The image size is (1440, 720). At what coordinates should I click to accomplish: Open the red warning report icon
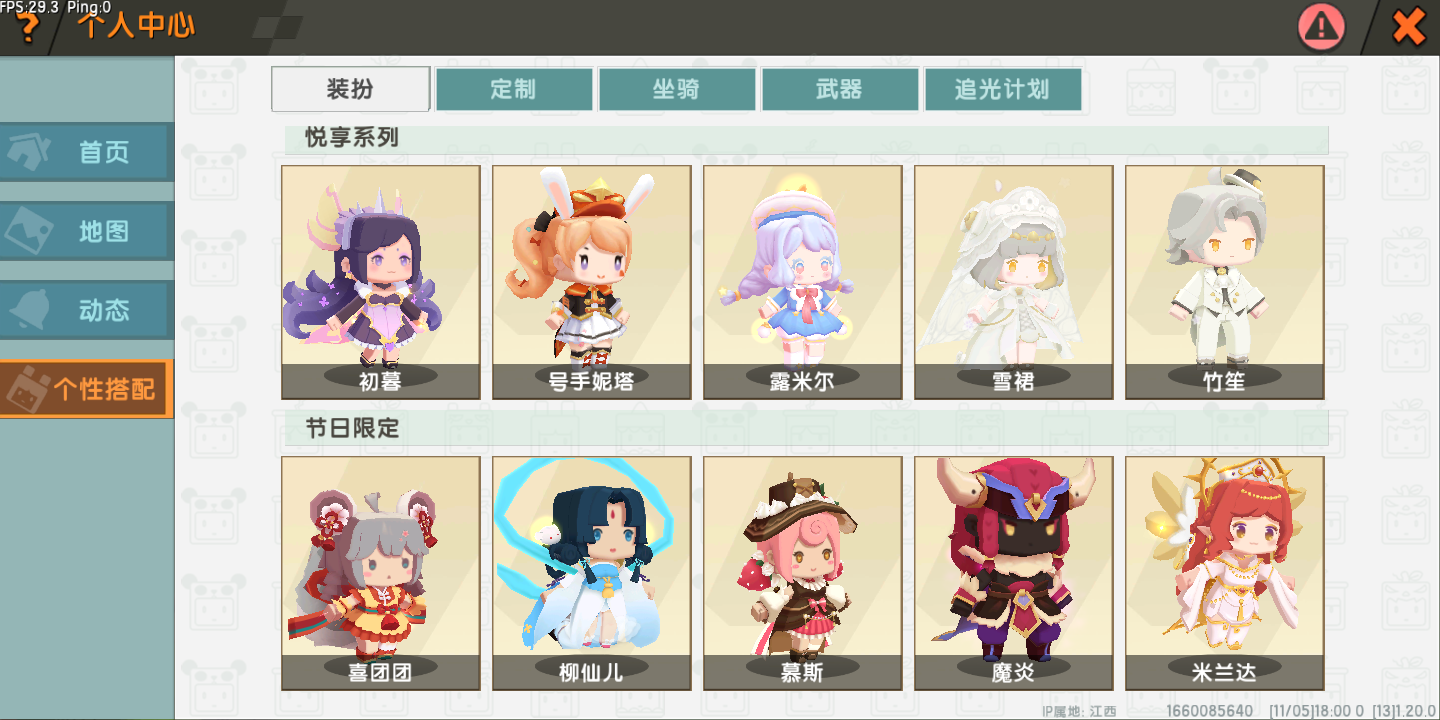pyautogui.click(x=1321, y=27)
